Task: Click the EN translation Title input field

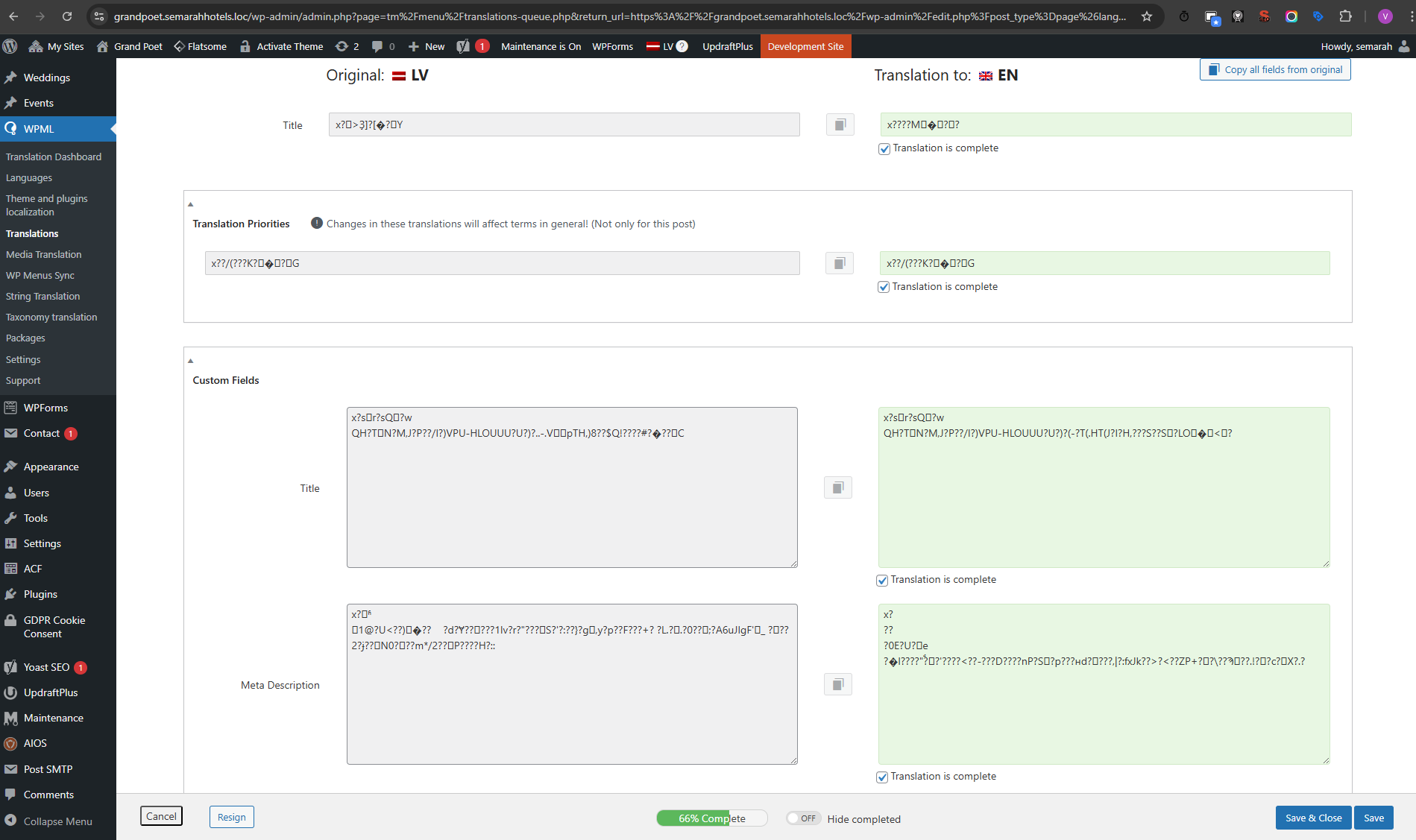Action: pyautogui.click(x=1116, y=124)
